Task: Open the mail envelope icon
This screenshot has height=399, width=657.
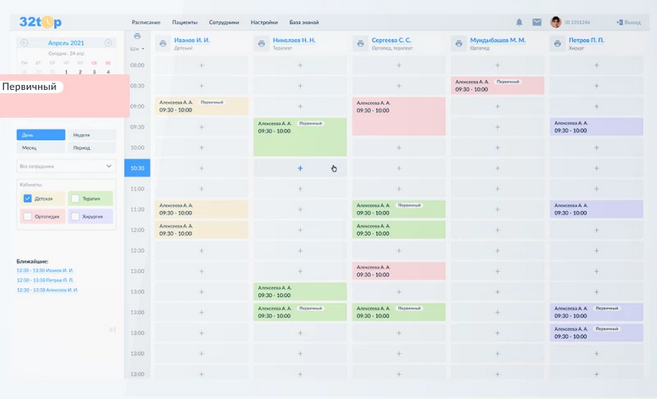Action: 537,22
